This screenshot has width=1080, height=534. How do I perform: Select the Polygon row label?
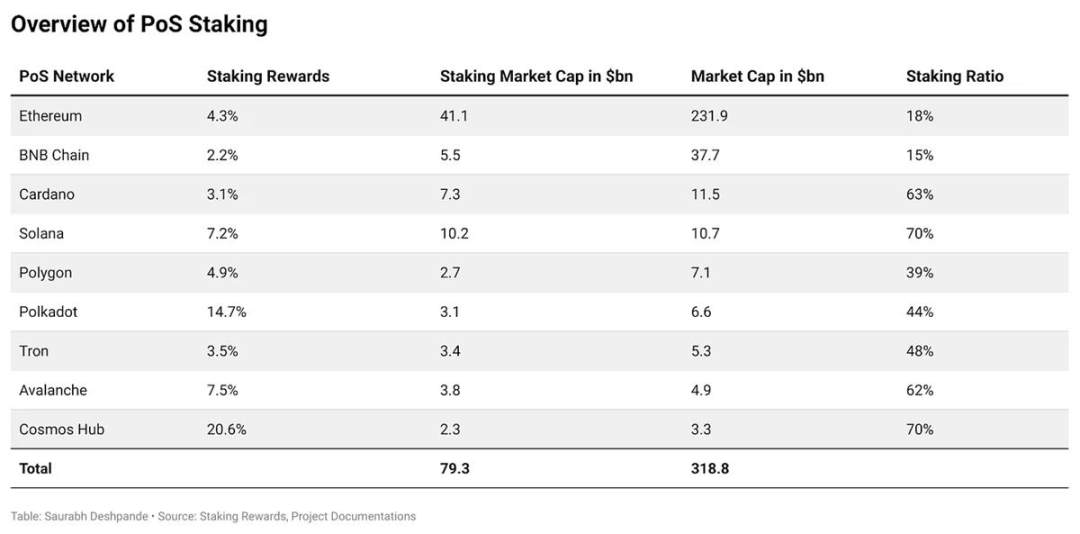tap(46, 272)
